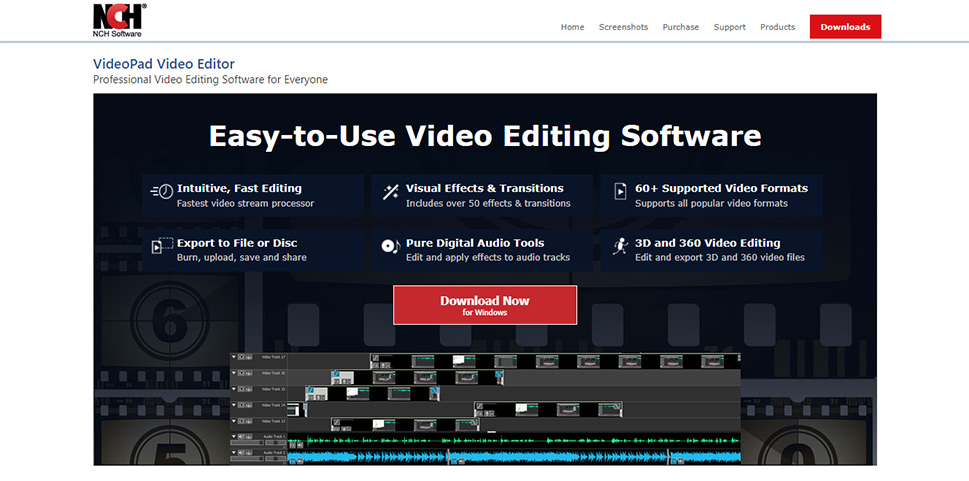The image size is (969, 481).
Task: Open the Purchase page
Action: 680,27
